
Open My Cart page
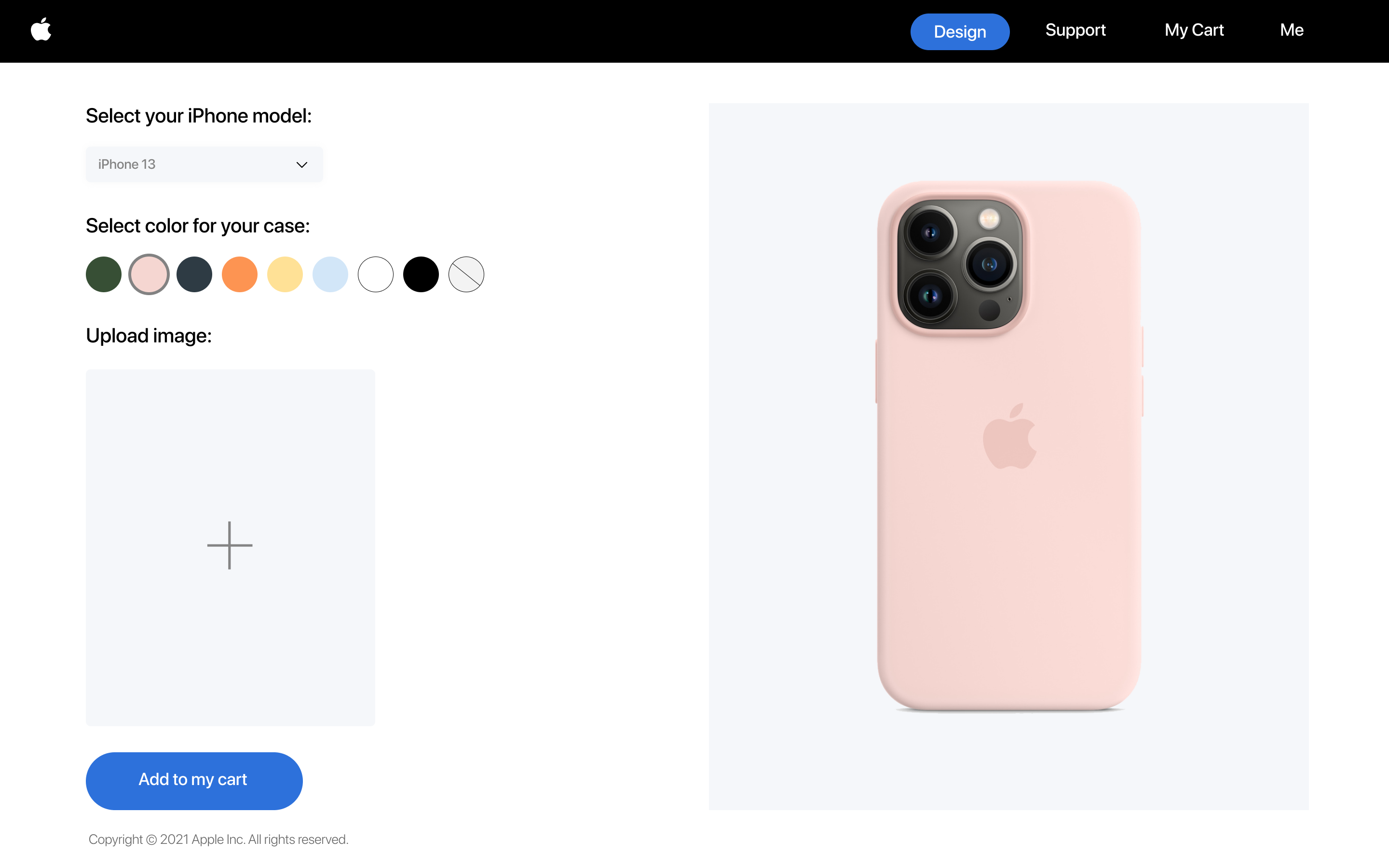(x=1195, y=30)
